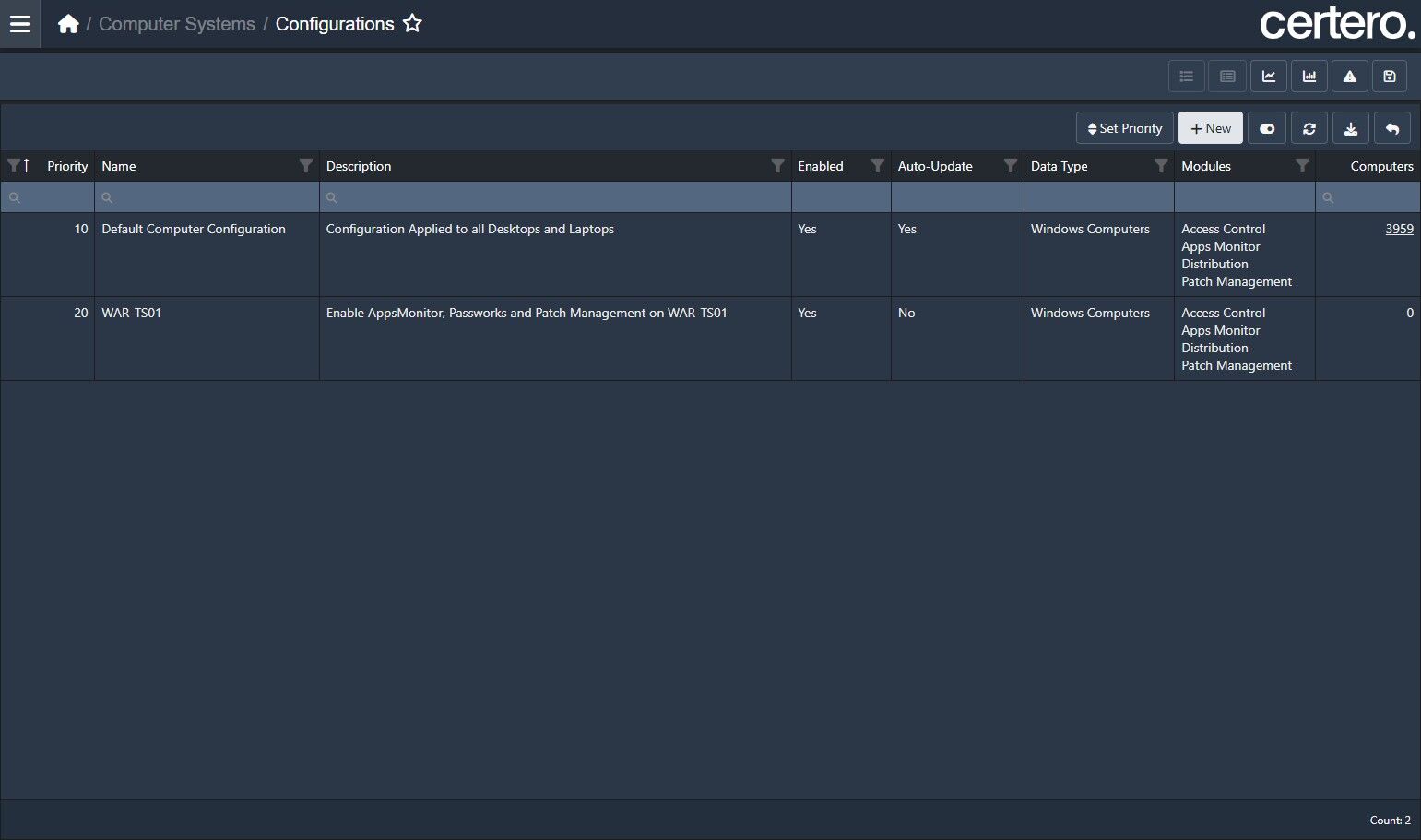This screenshot has height=840, width=1421.
Task: Switch to the list view icon
Action: [x=1187, y=77]
